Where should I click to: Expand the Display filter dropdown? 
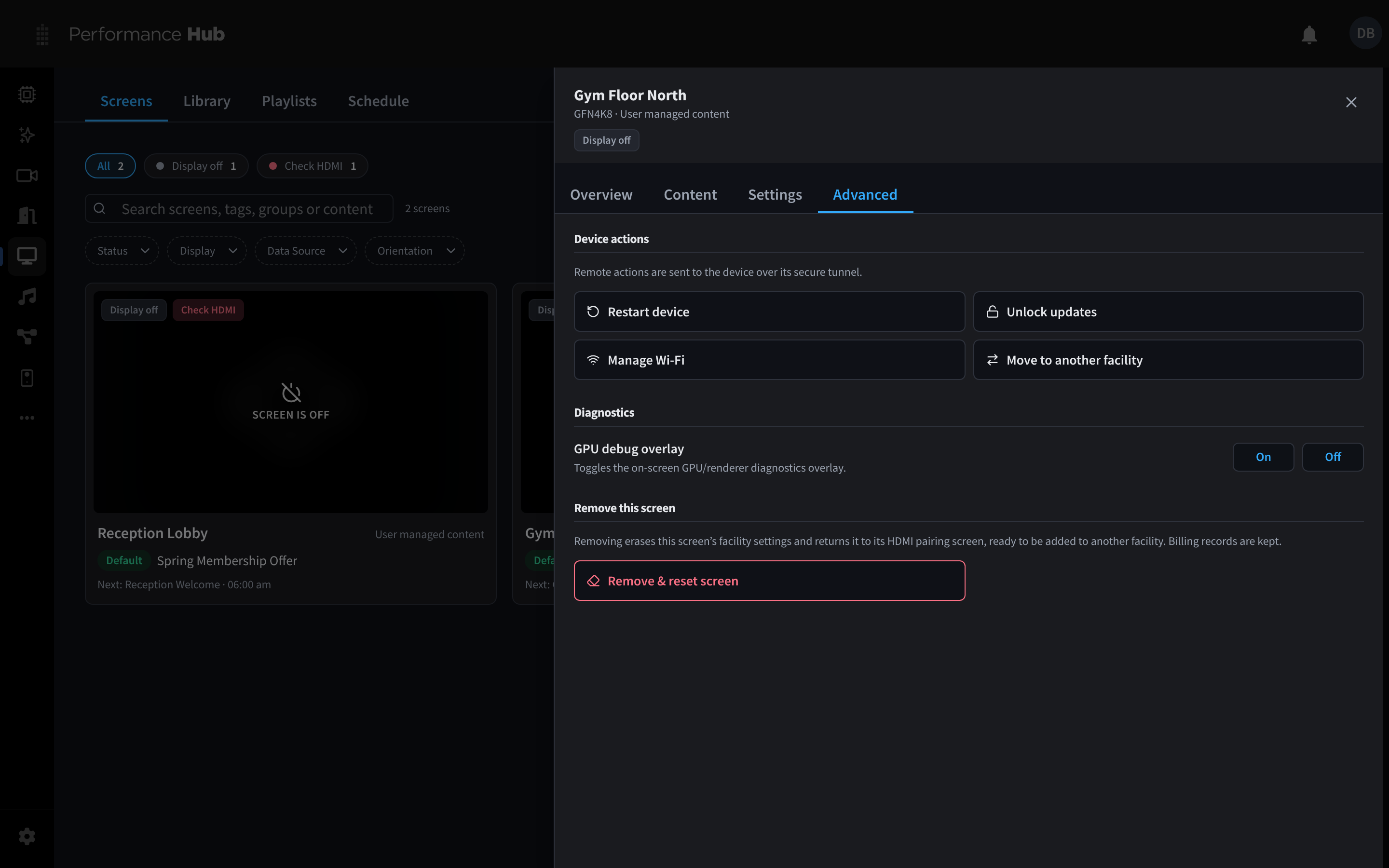(207, 251)
